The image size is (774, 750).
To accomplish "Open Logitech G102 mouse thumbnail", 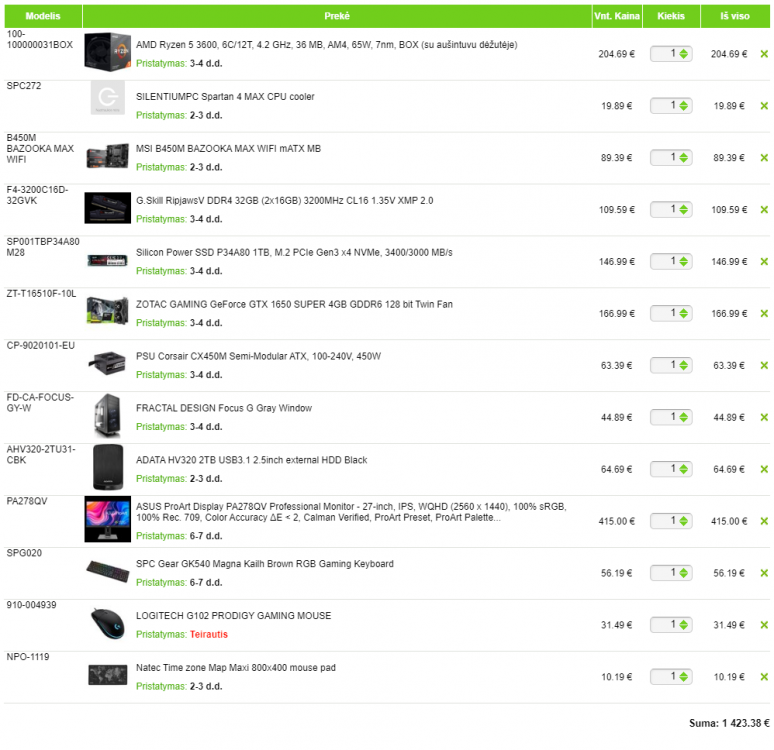I will point(108,624).
